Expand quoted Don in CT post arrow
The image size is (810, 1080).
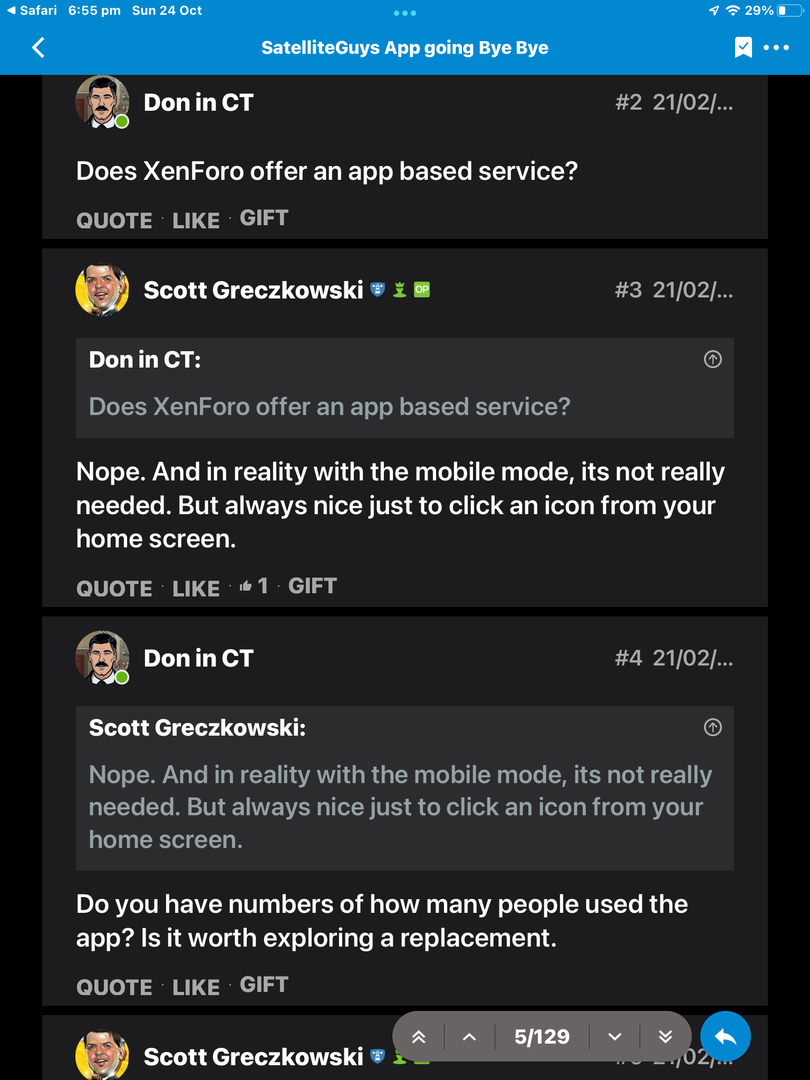click(713, 359)
